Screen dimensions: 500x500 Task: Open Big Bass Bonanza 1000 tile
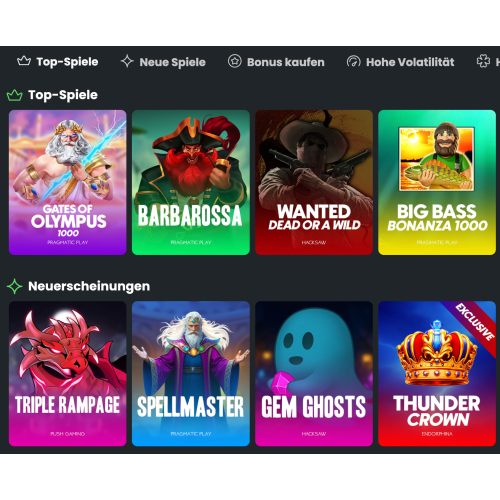pos(437,182)
